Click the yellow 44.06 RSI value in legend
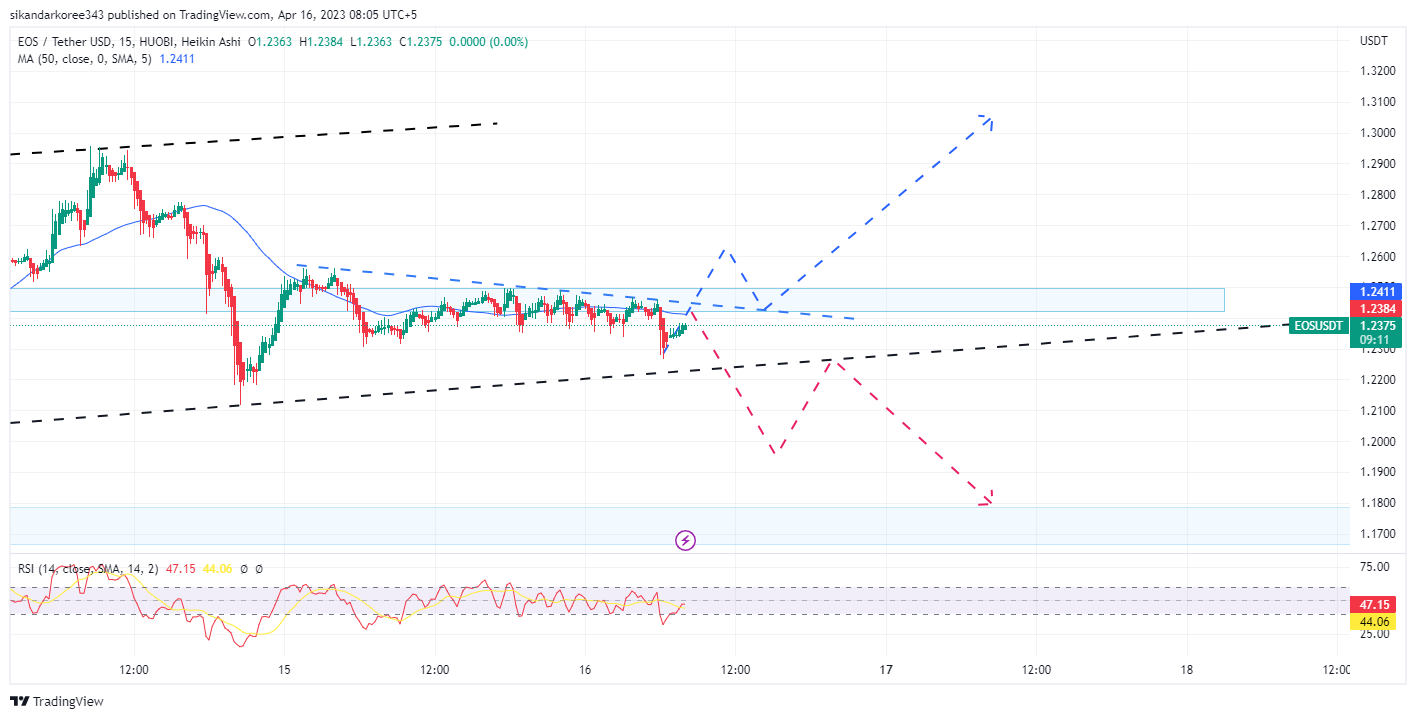This screenshot has width=1416, height=719. [x=217, y=568]
